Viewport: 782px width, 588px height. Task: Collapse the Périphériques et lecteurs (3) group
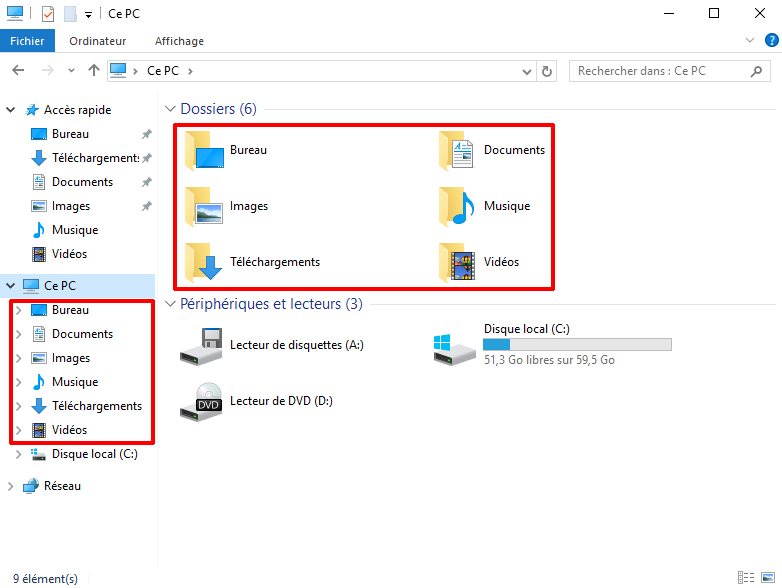point(170,304)
